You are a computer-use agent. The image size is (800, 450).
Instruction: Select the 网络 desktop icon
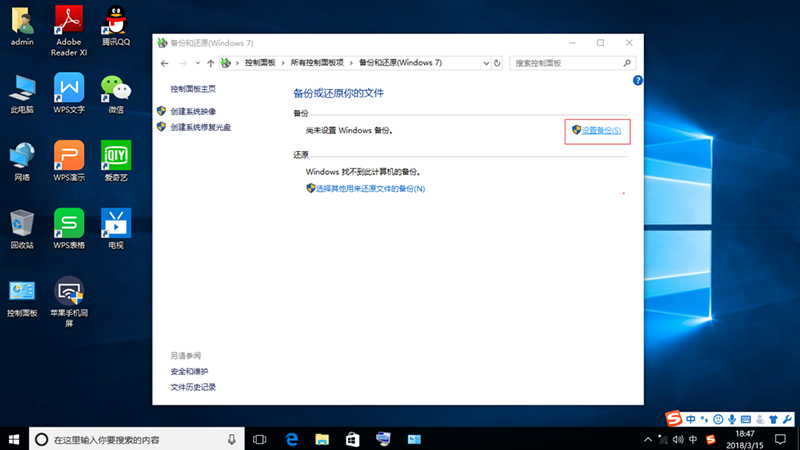pos(22,162)
